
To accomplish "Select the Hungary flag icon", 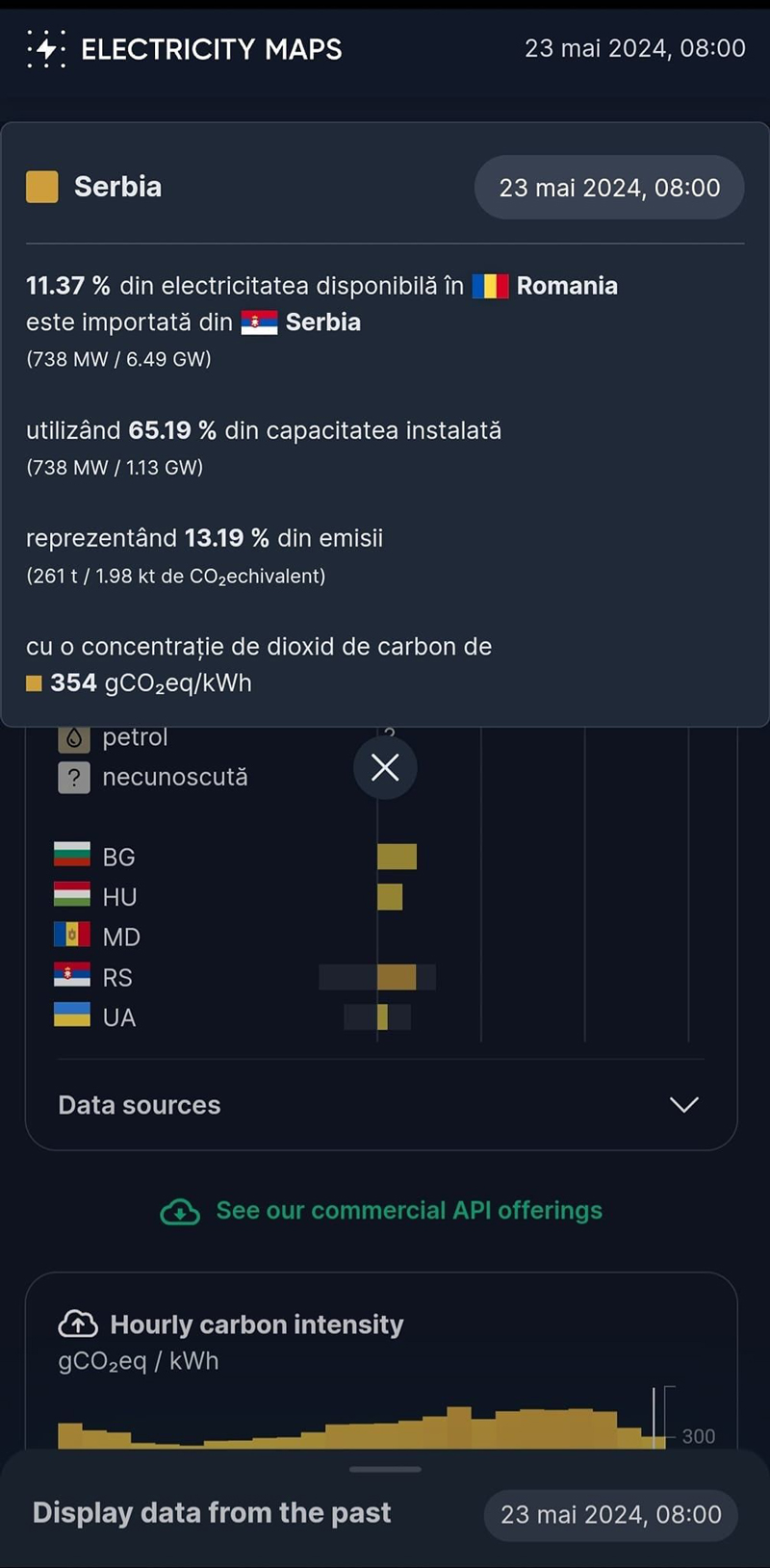I will point(72,896).
